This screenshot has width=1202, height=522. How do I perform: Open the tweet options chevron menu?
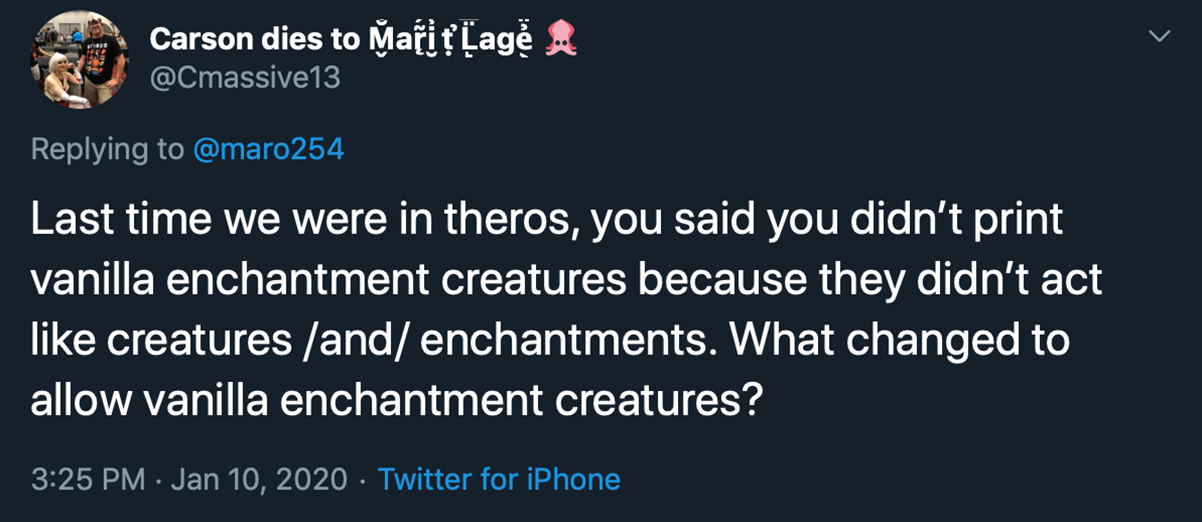tap(1158, 36)
